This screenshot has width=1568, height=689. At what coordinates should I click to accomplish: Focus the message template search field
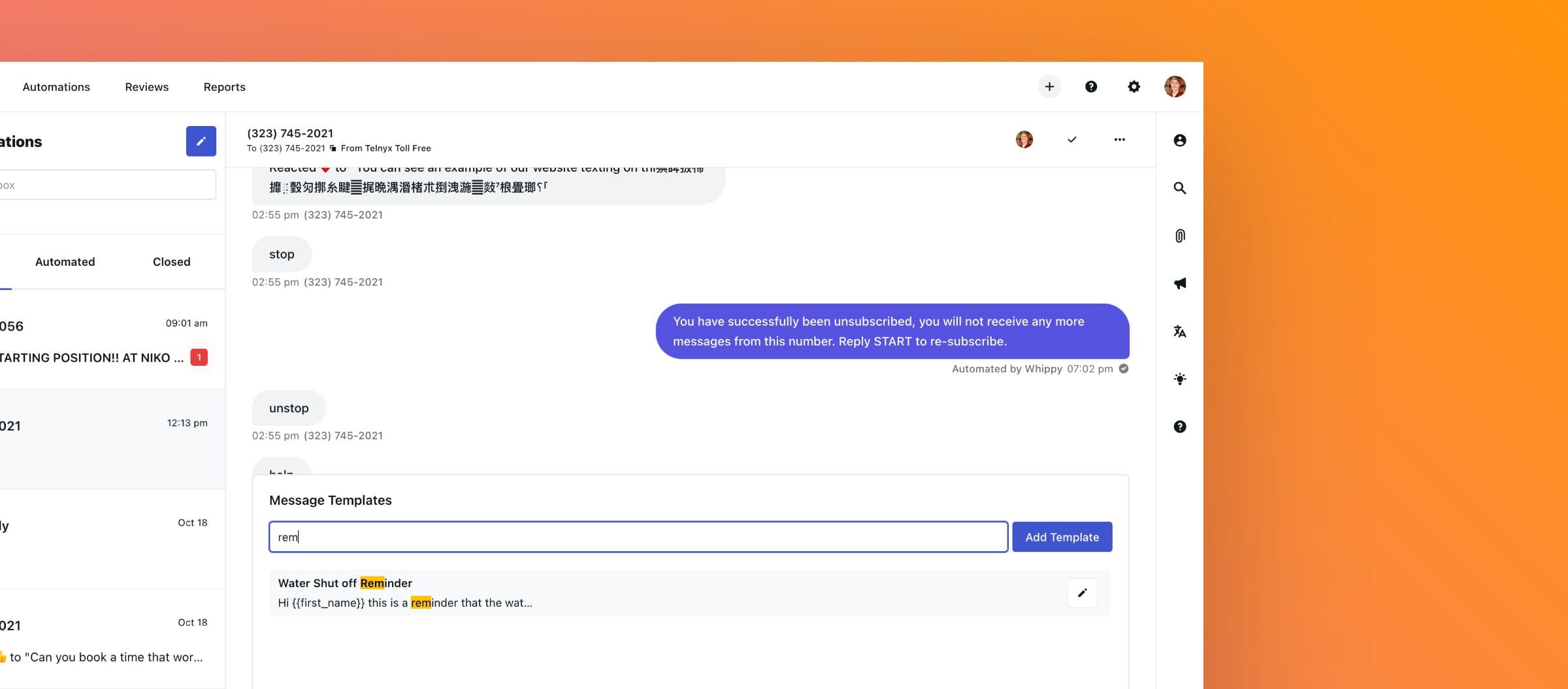coord(638,537)
